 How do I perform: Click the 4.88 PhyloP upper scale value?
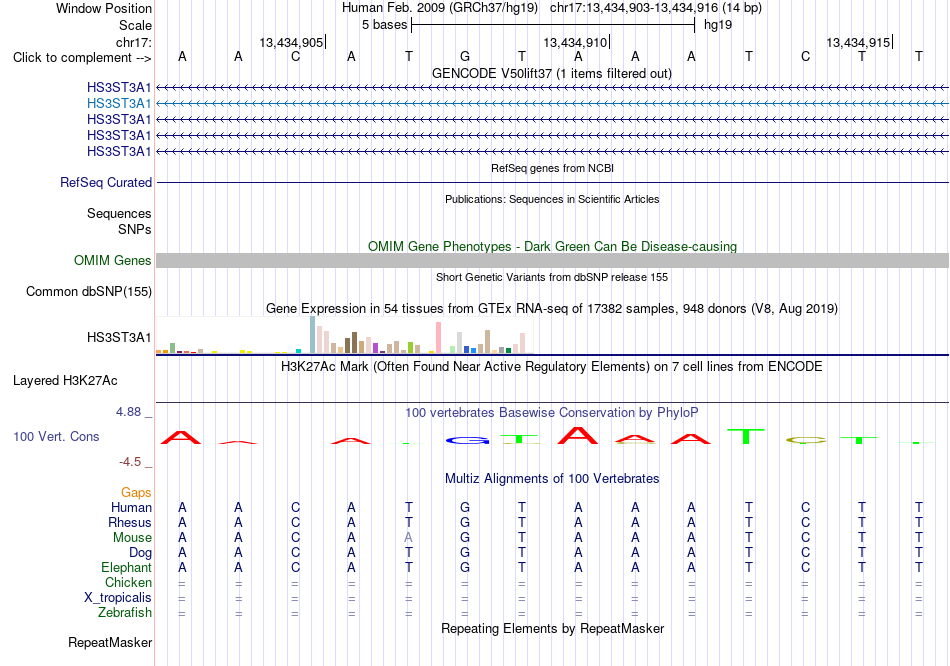coord(128,412)
